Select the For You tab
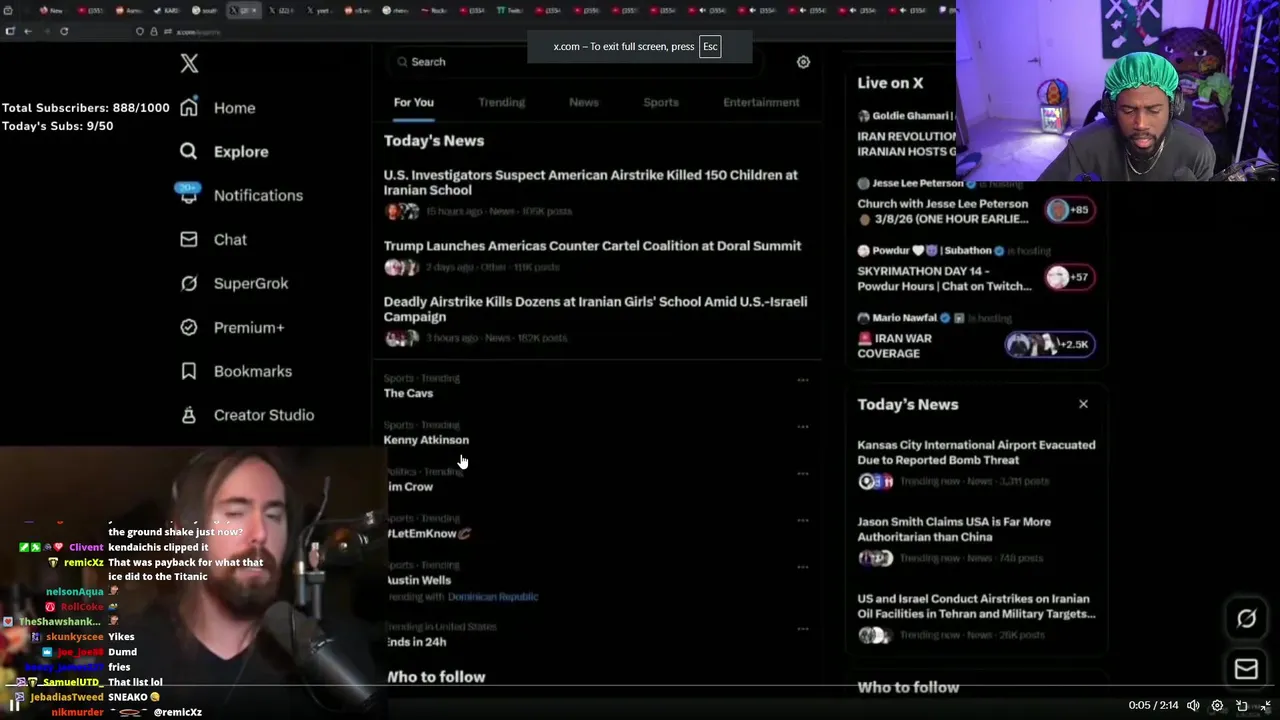1280x720 pixels. 413,102
